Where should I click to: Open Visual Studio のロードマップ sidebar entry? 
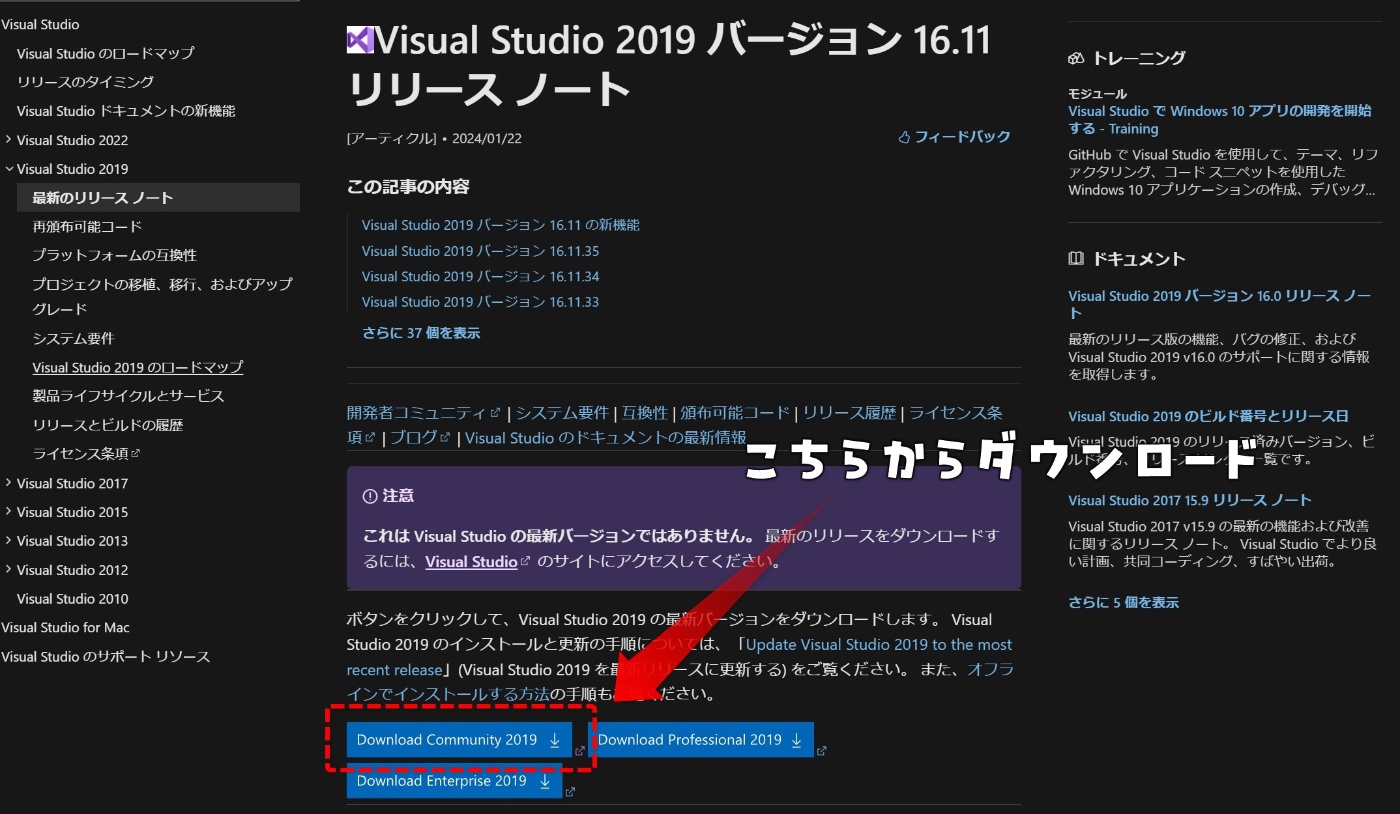[x=105, y=53]
